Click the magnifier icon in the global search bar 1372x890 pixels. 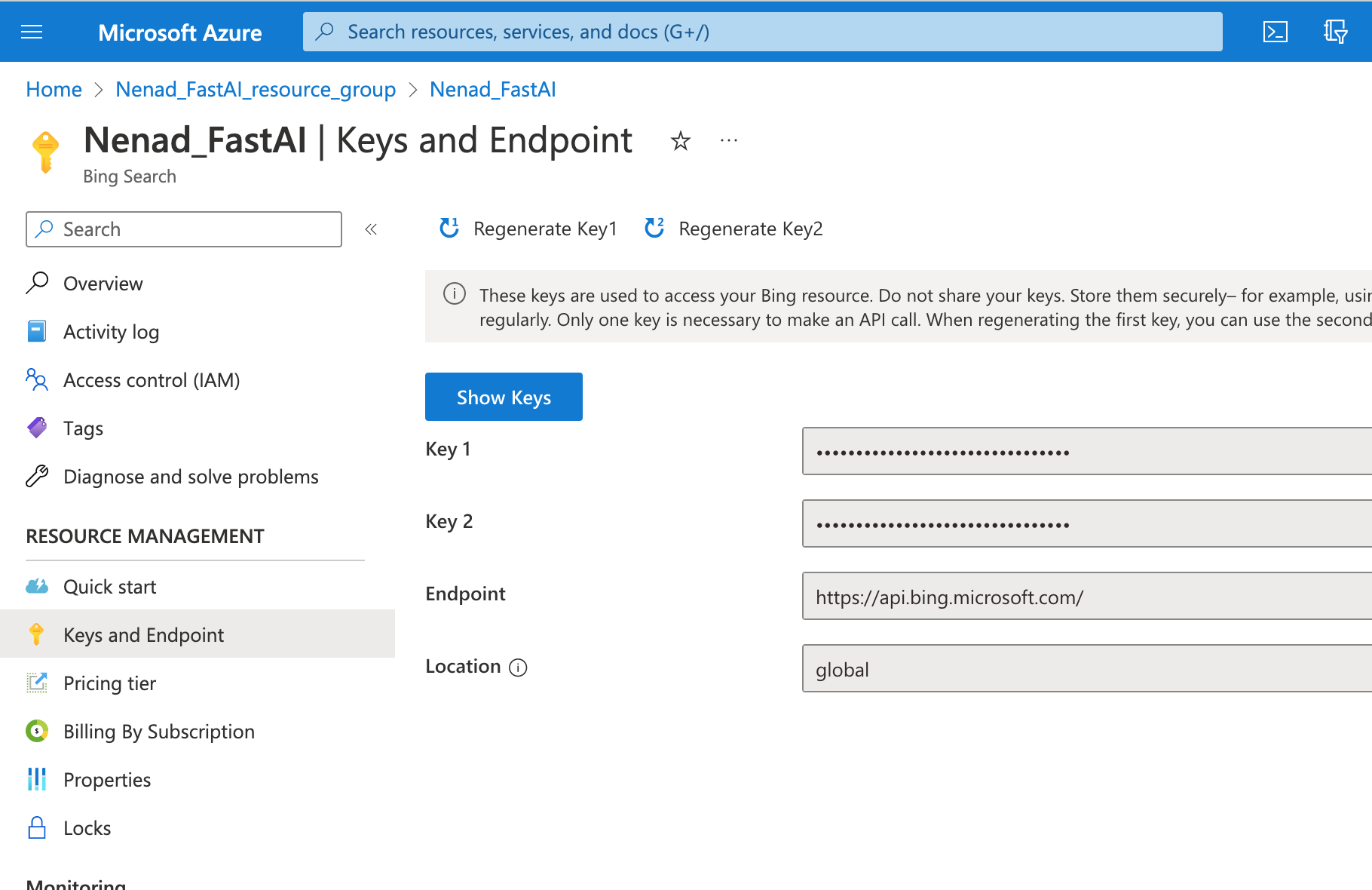[x=325, y=32]
